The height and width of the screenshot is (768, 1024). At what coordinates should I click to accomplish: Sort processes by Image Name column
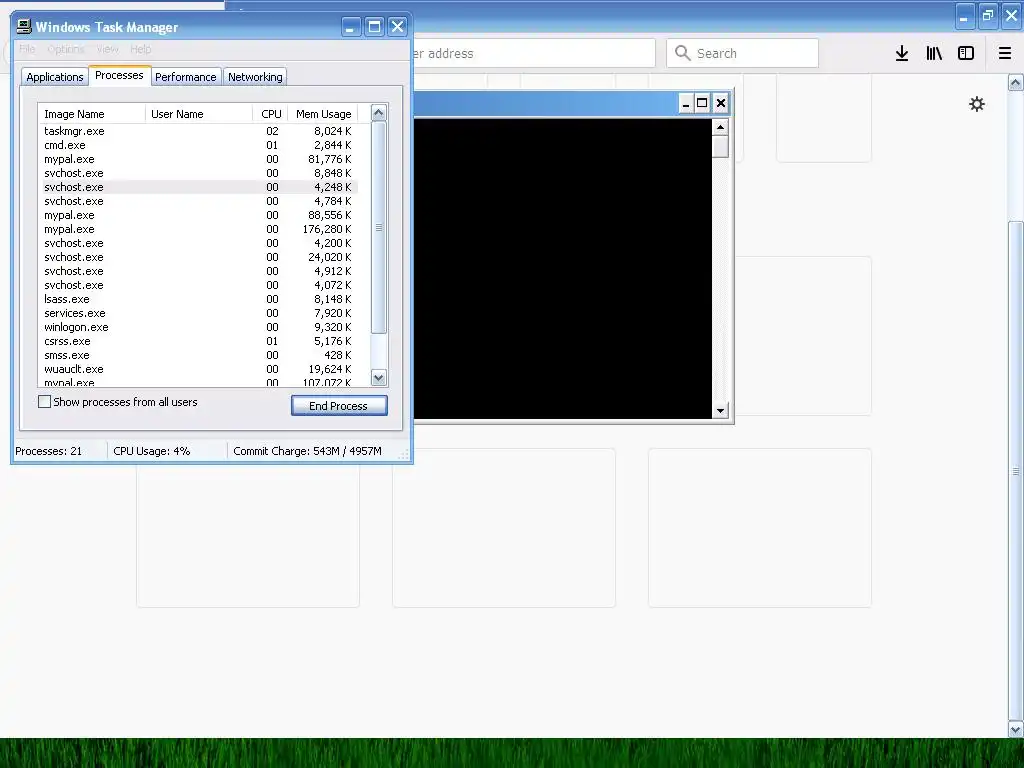pos(91,114)
